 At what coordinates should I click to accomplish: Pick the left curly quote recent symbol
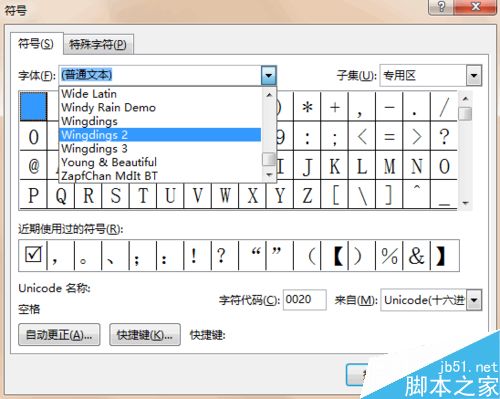coord(253,255)
